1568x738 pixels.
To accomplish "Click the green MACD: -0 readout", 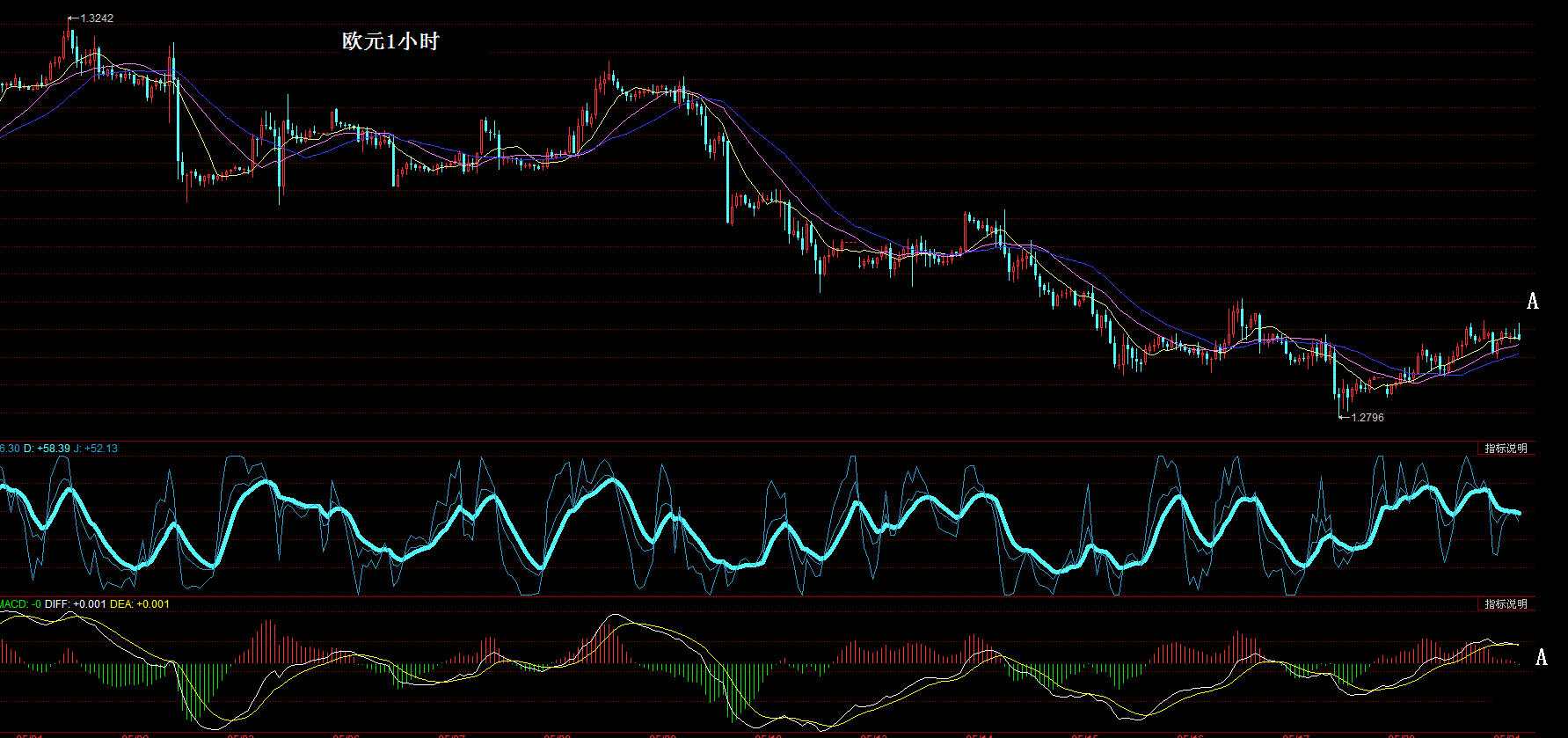I will tap(19, 604).
